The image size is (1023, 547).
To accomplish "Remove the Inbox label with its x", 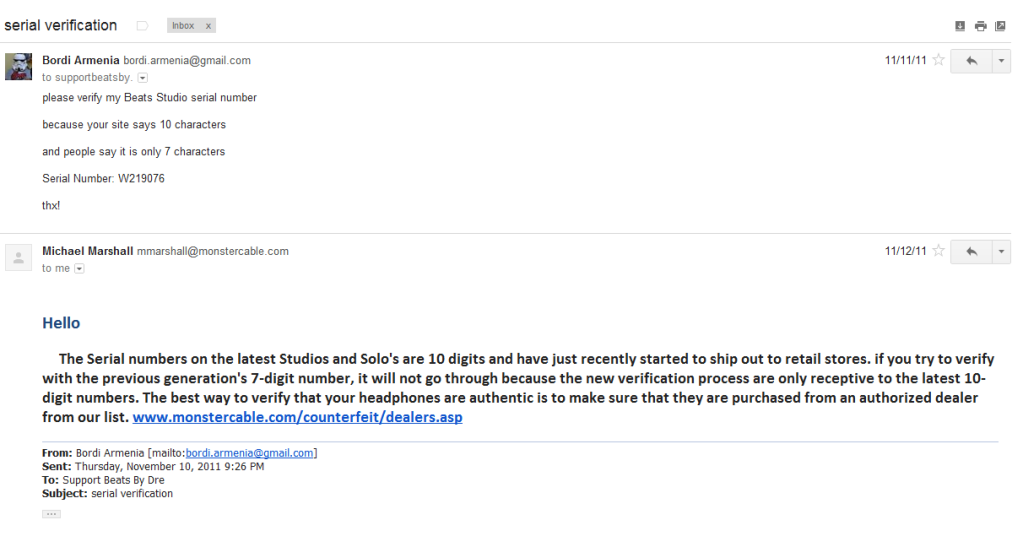I will (x=208, y=26).
